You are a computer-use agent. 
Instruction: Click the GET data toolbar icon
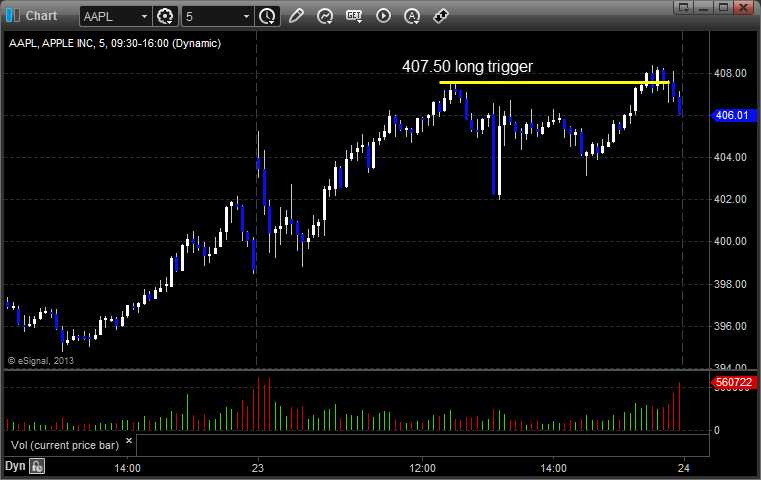click(x=354, y=16)
